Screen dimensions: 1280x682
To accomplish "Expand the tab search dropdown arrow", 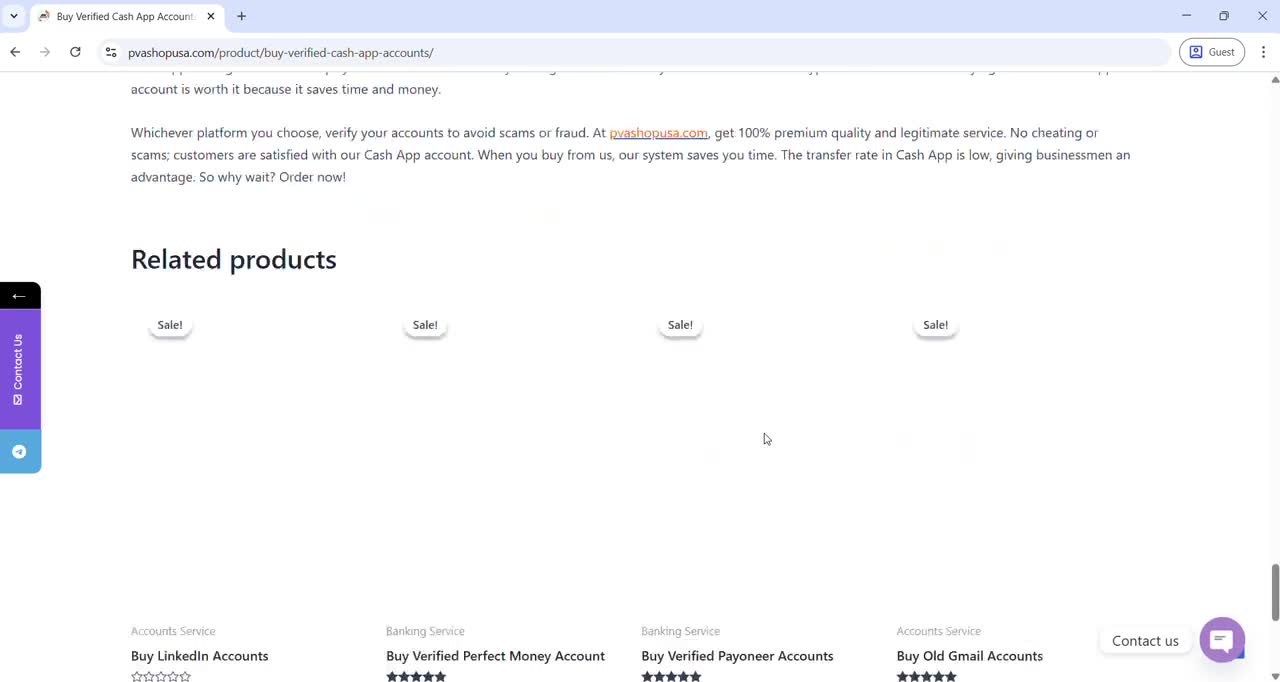I will click(14, 16).
